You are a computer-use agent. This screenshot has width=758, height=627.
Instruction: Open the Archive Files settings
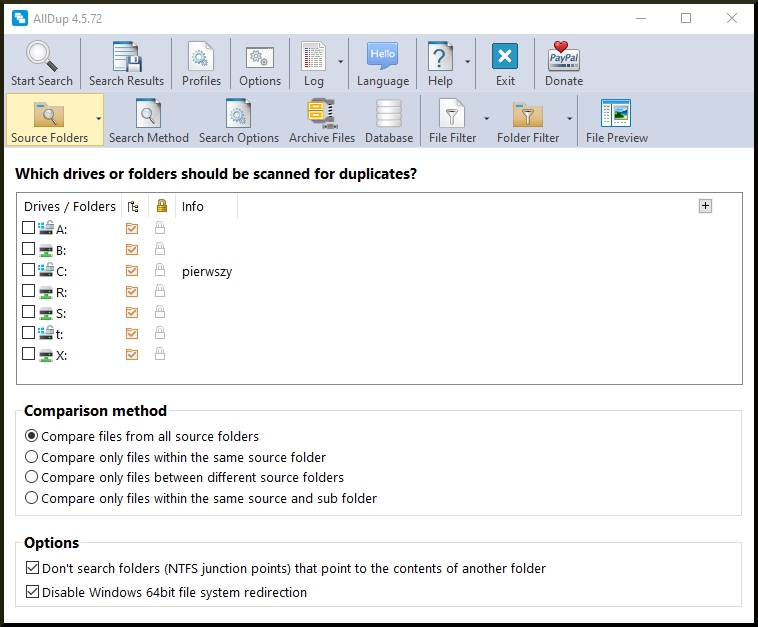321,114
